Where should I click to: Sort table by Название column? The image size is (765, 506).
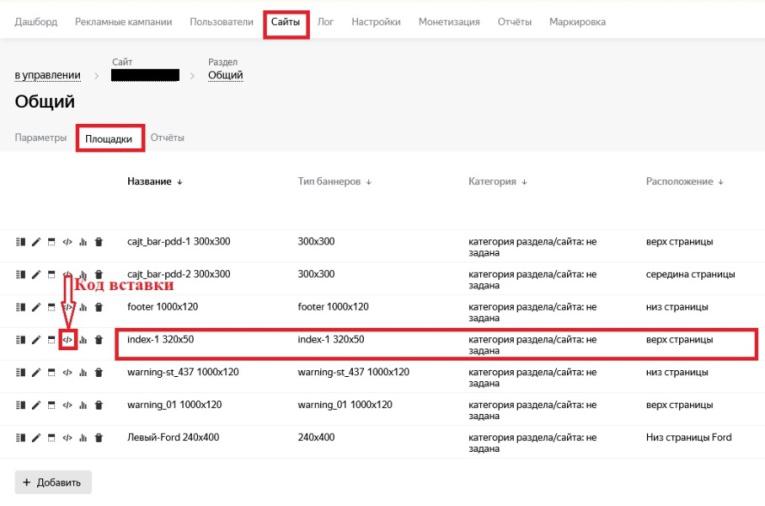coord(155,182)
